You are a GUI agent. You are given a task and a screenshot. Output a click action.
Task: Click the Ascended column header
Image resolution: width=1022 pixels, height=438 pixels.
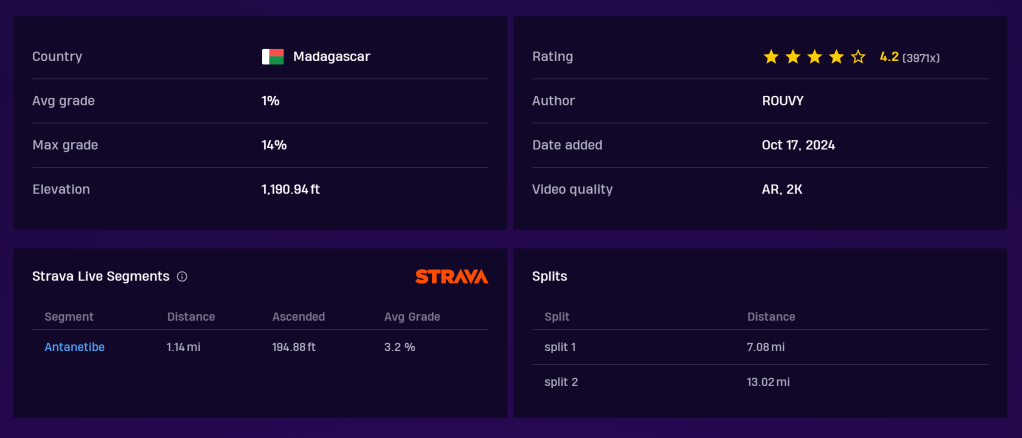click(x=298, y=317)
